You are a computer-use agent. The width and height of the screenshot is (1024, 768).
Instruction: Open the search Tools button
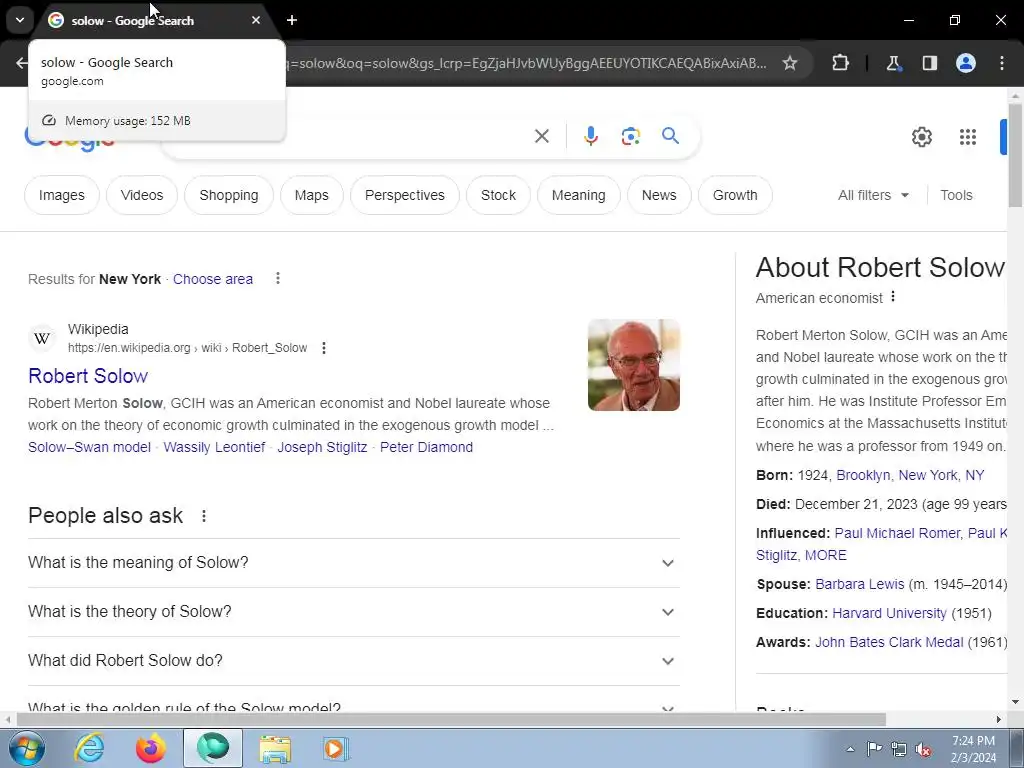(x=956, y=195)
